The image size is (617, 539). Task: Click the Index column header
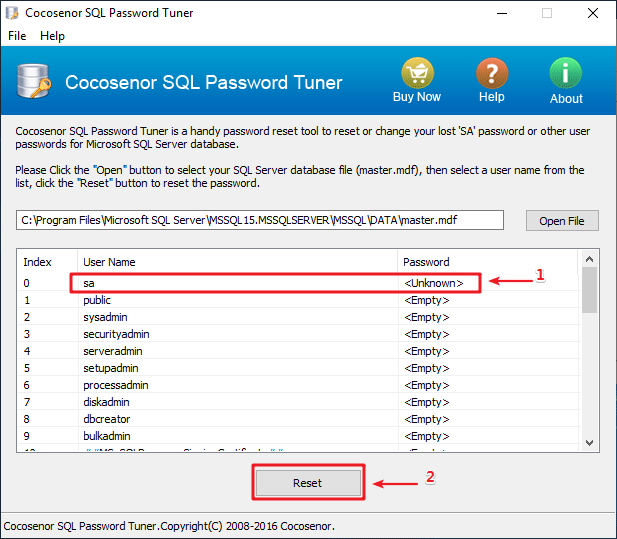[x=47, y=262]
